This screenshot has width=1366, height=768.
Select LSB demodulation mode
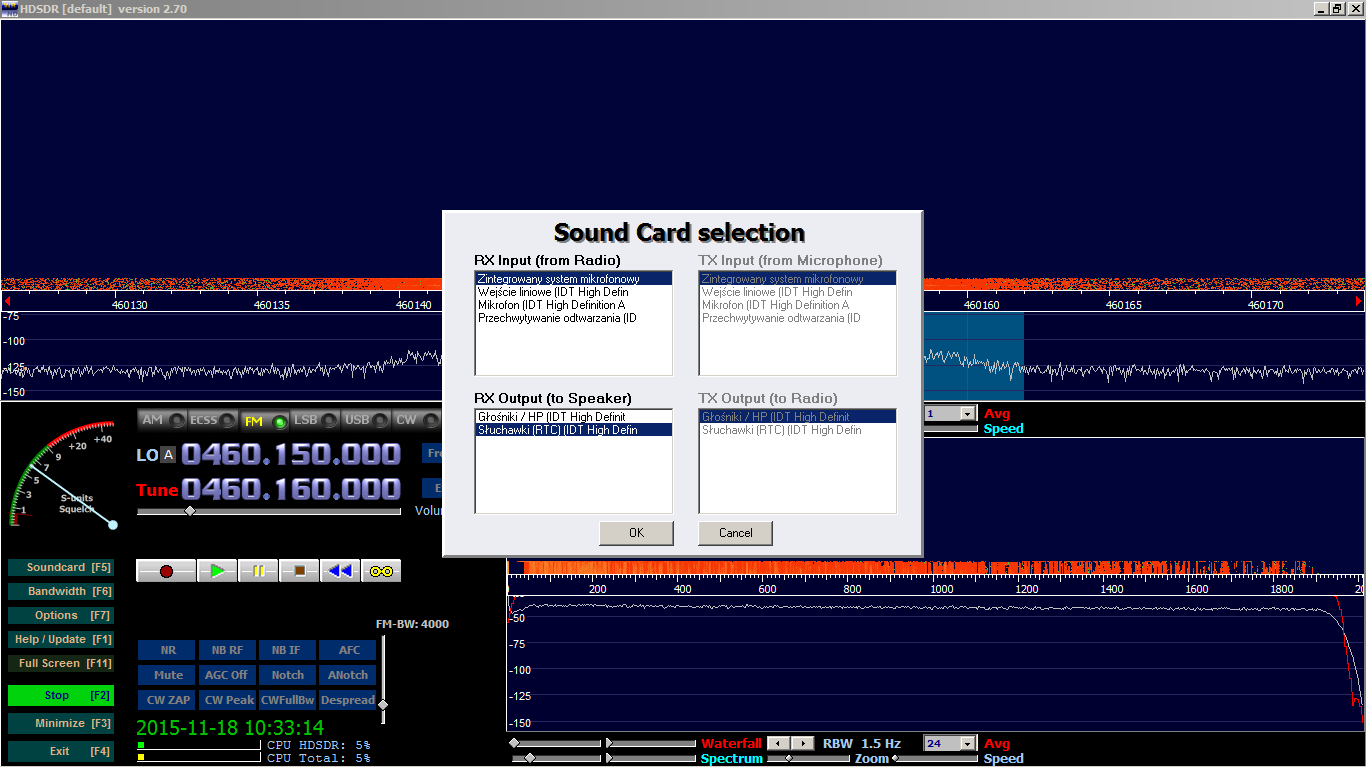pyautogui.click(x=315, y=420)
